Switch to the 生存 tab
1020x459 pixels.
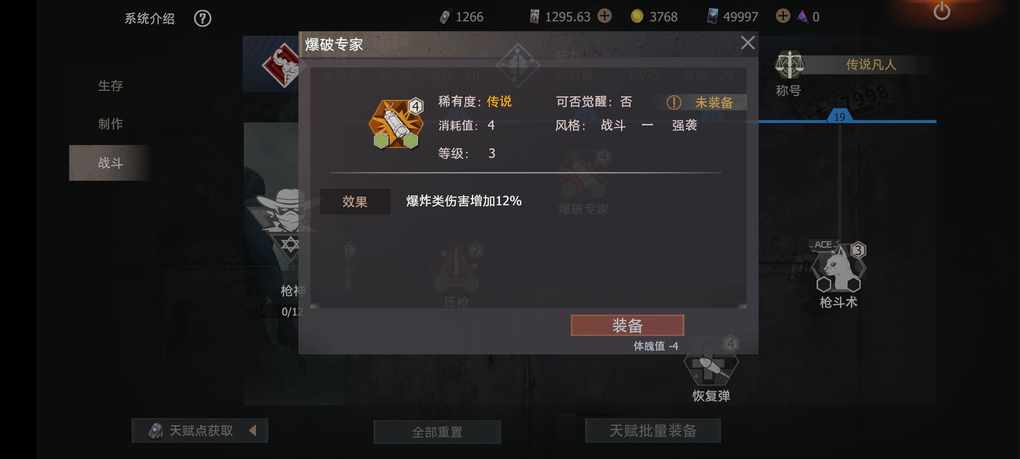[110, 86]
